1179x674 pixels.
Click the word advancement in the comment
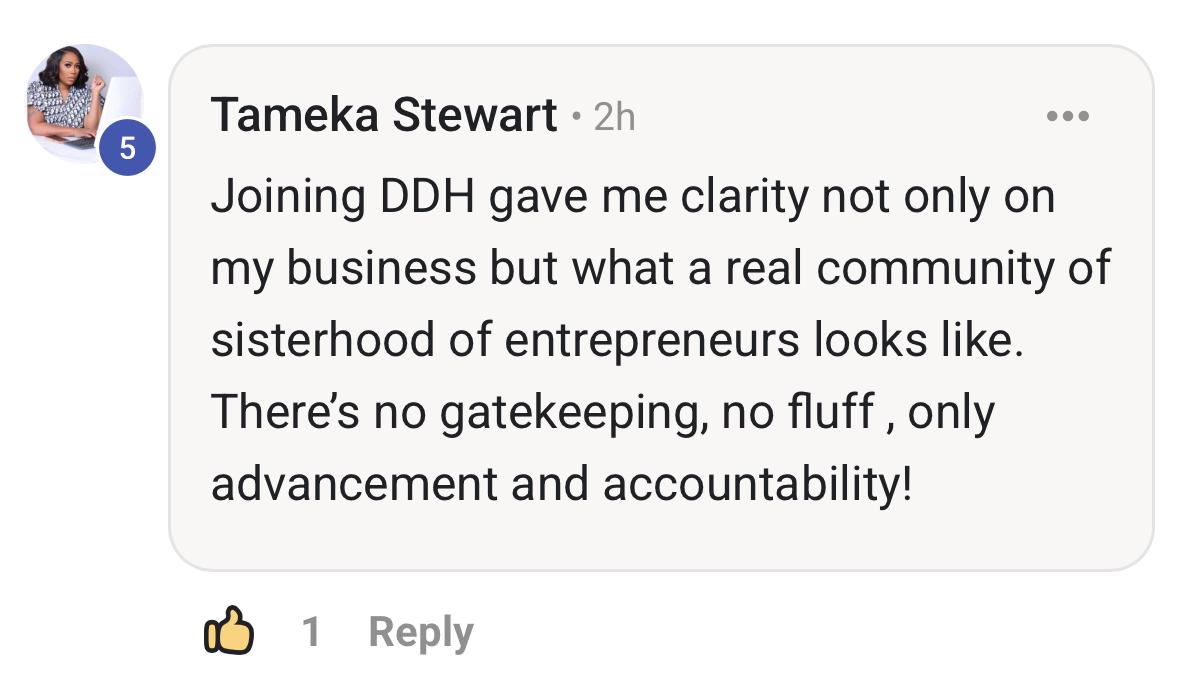[354, 484]
